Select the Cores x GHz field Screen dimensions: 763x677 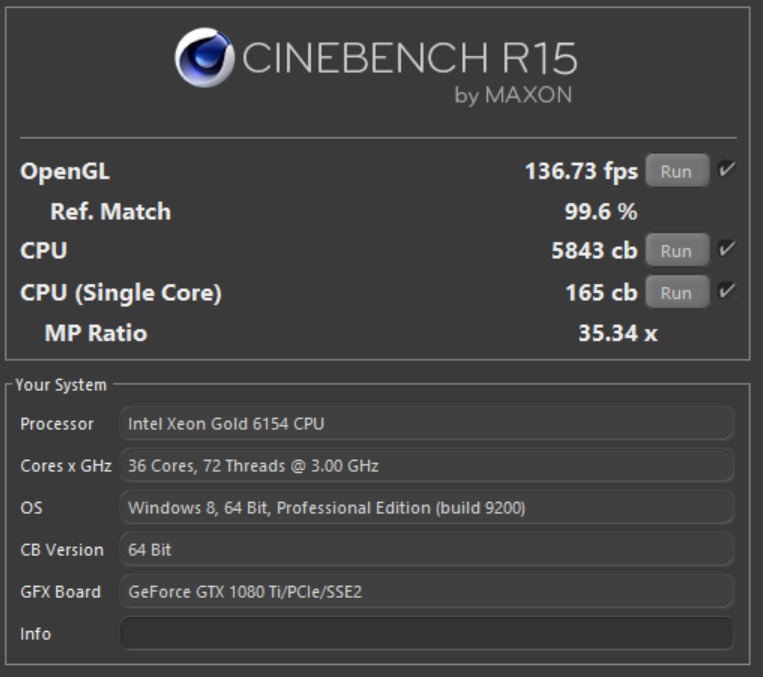tap(427, 466)
